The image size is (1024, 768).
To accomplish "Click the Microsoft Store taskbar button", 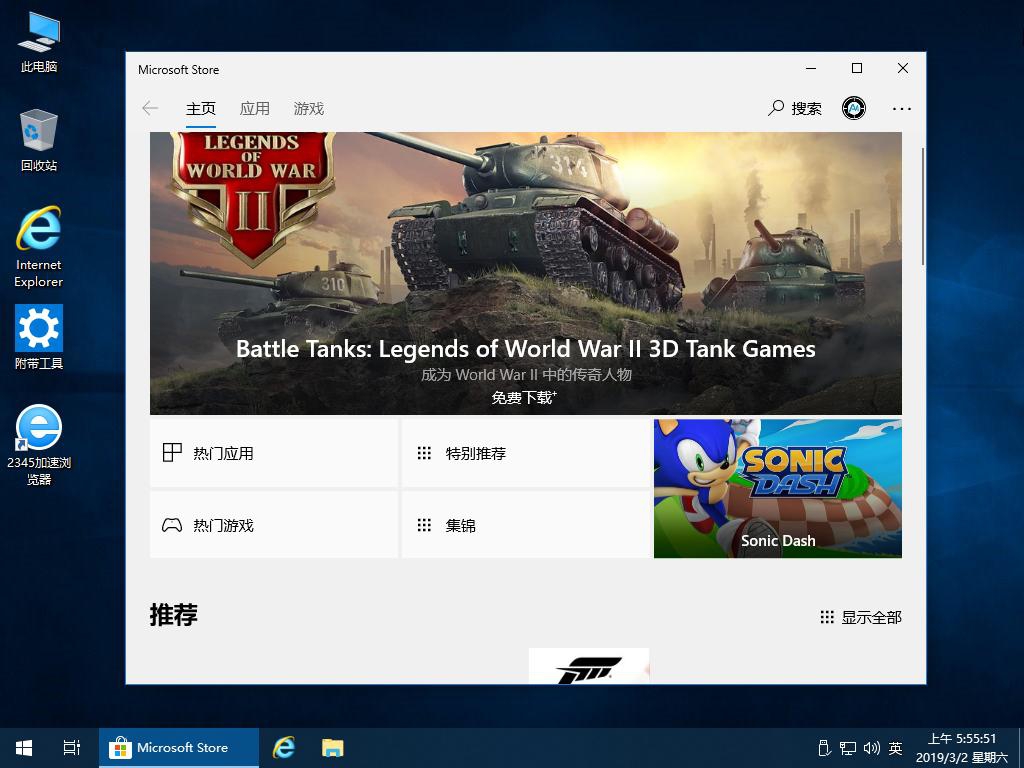I will 179,748.
